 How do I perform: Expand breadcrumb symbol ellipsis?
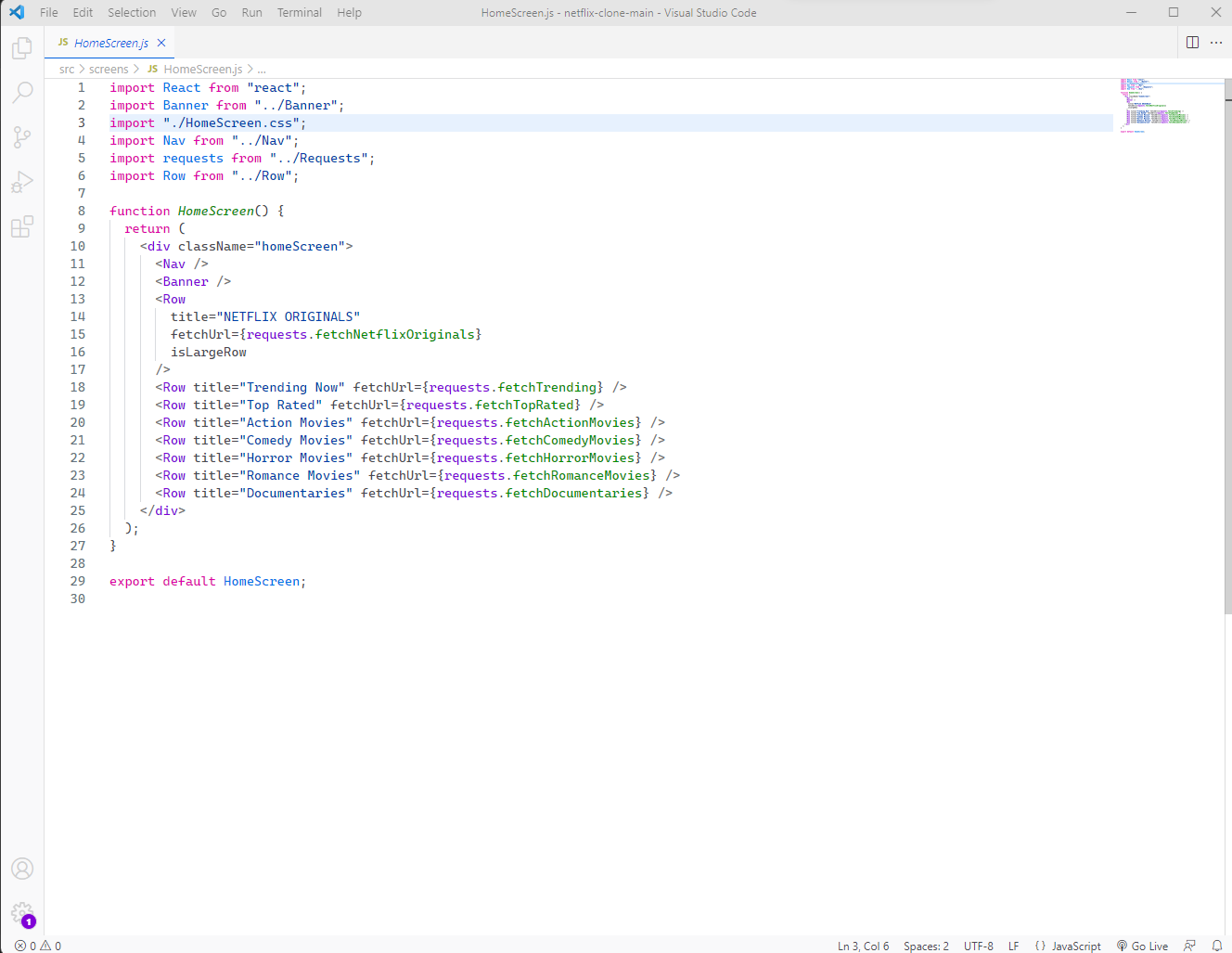[x=262, y=69]
